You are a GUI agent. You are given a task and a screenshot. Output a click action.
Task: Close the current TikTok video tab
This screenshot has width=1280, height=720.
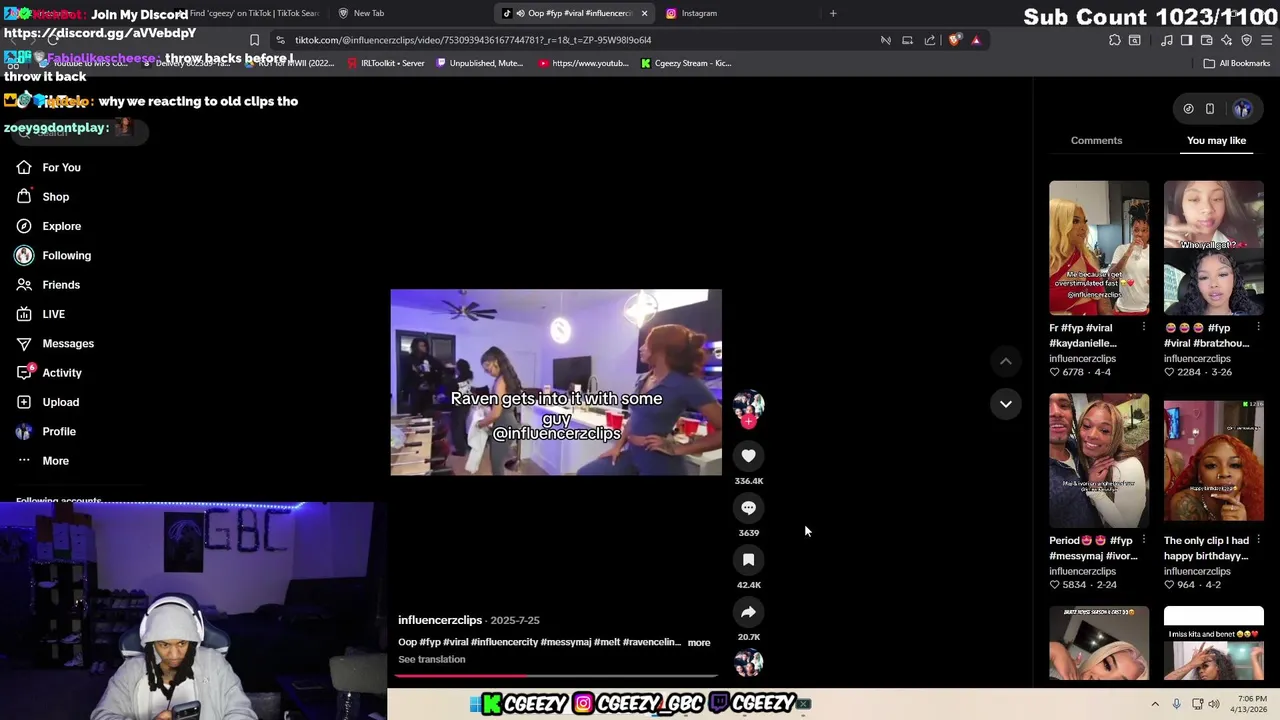pos(644,13)
